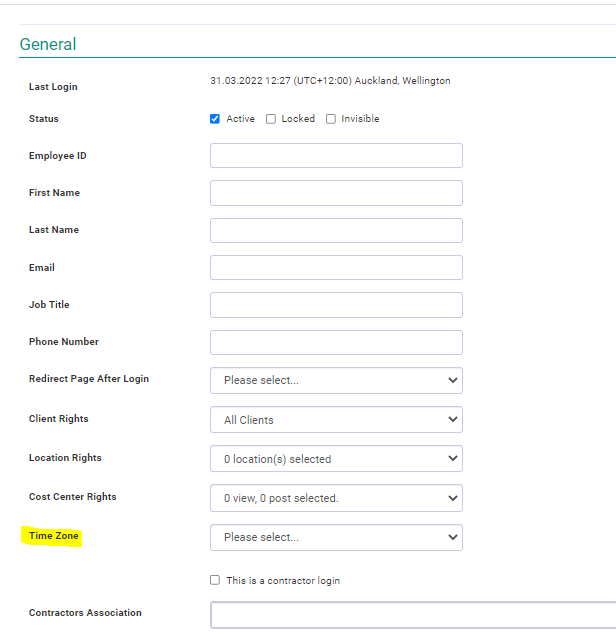616x637 pixels.
Task: Focus the First Name text box
Action: pos(336,193)
